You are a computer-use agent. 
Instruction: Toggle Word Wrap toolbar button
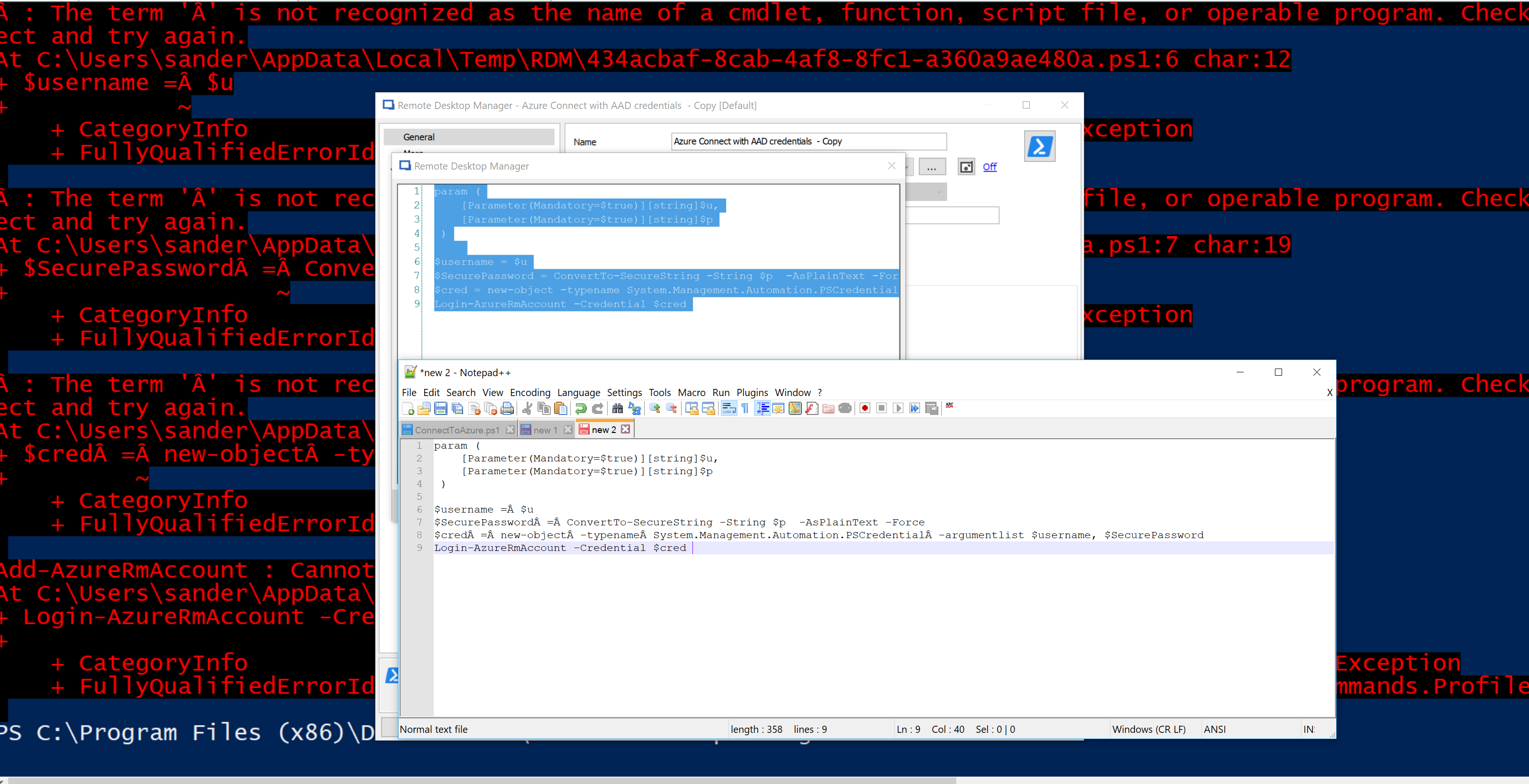pos(729,408)
